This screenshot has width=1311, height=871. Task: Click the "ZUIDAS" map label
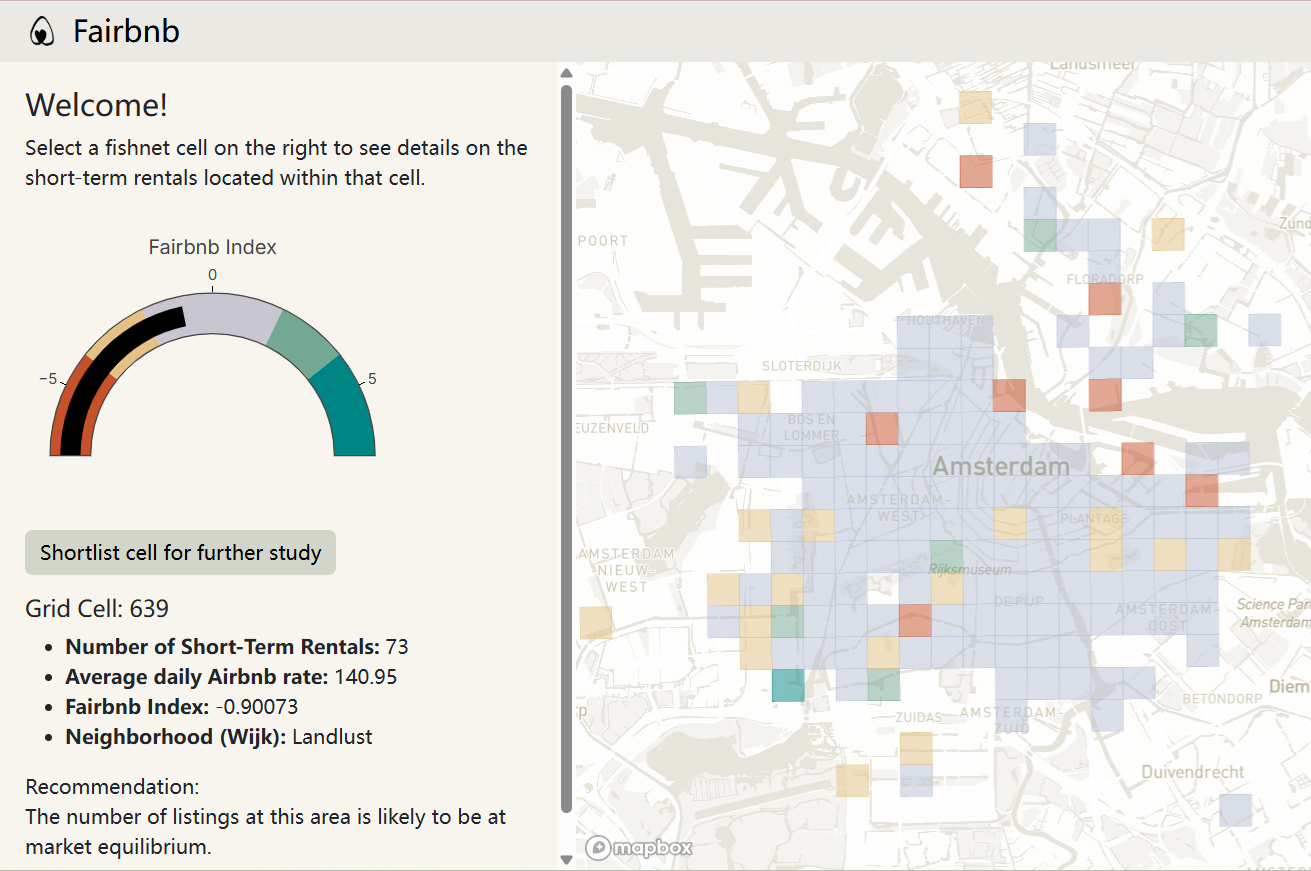pyautogui.click(x=919, y=717)
